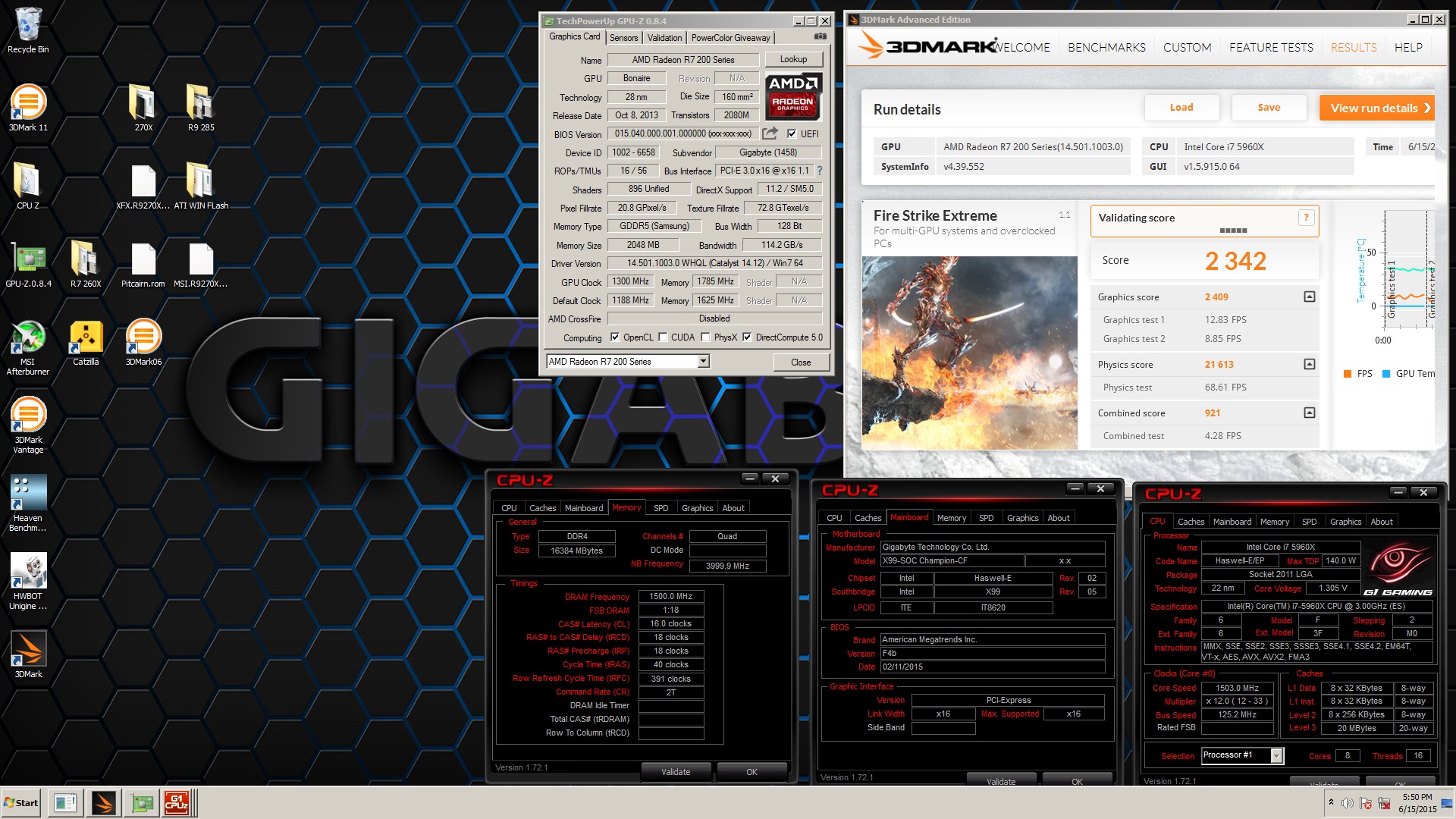Screen dimensions: 1456x819
Task: Open the RESULTS section in 3DMark
Action: click(1354, 47)
